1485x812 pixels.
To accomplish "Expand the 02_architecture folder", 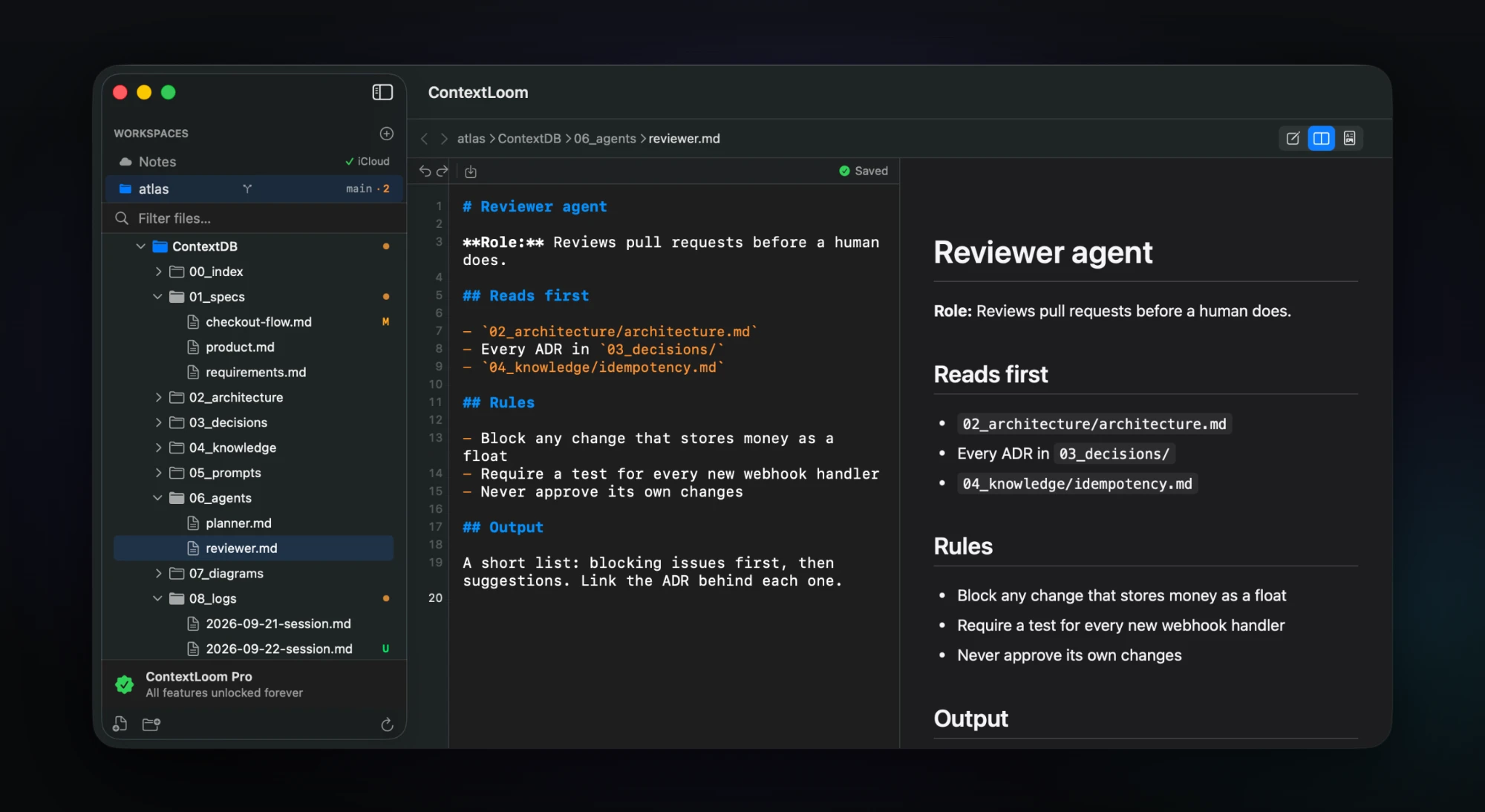I will (158, 398).
